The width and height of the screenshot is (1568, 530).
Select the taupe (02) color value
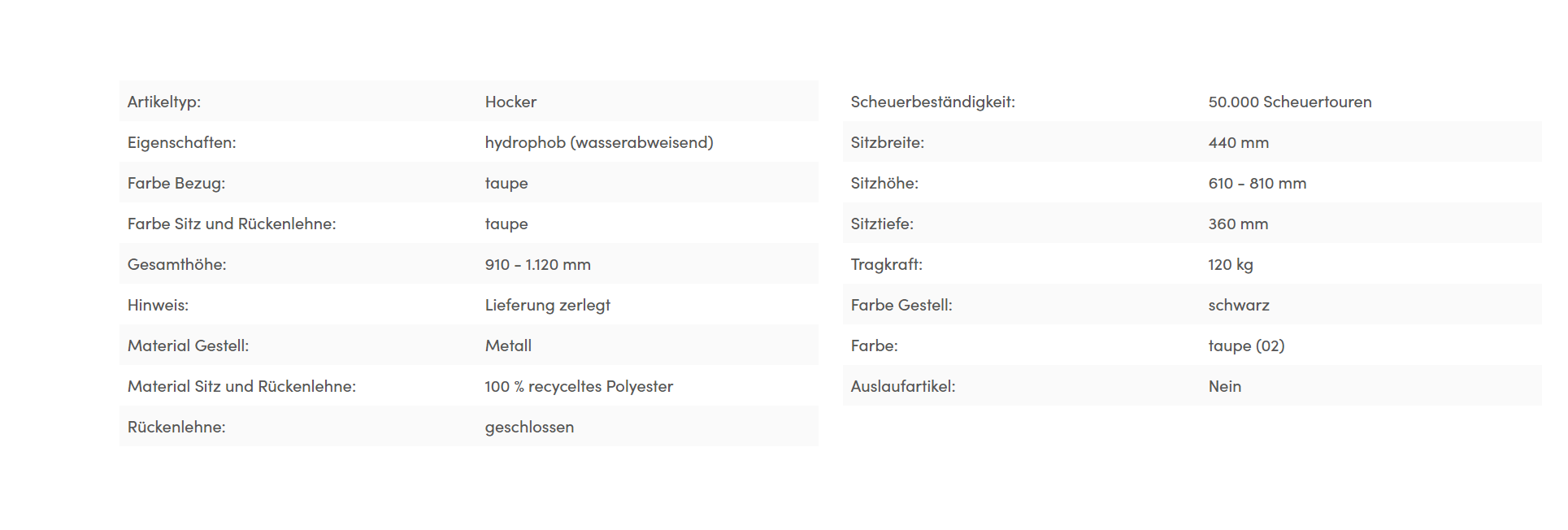1247,346
